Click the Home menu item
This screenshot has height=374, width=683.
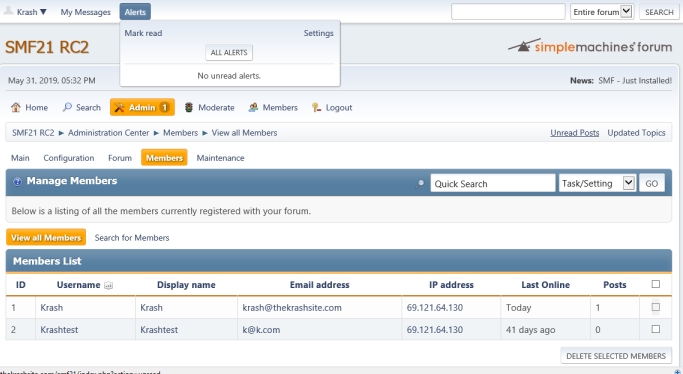[29, 107]
